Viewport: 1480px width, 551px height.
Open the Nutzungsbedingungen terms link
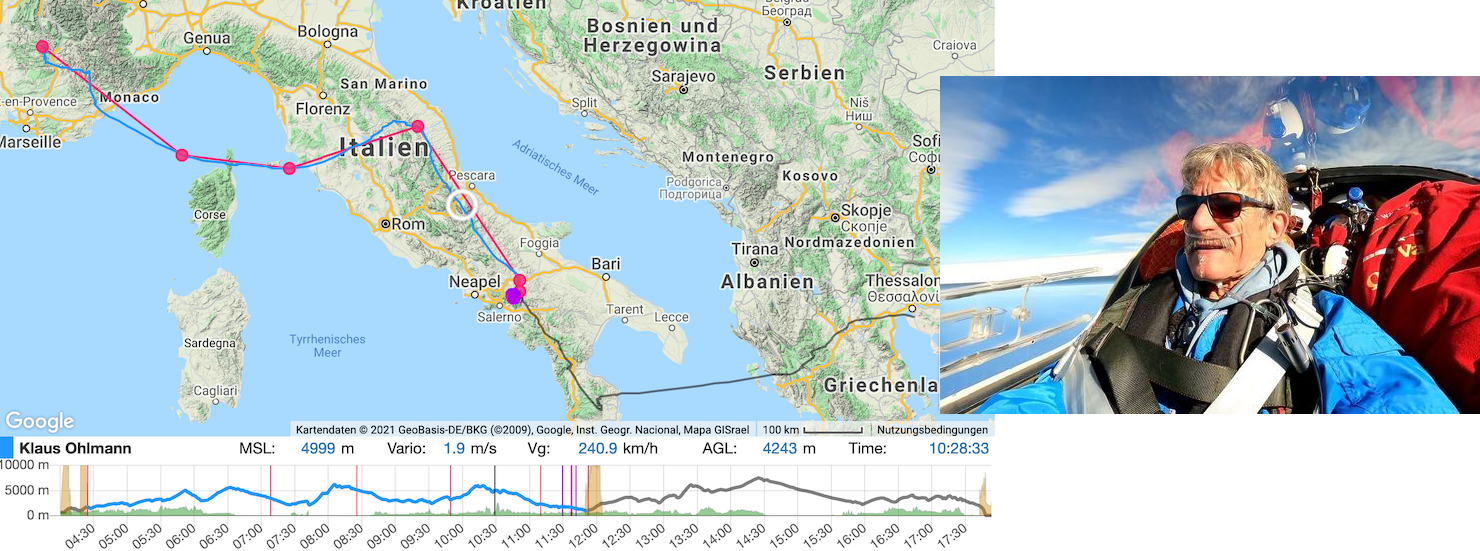click(932, 430)
